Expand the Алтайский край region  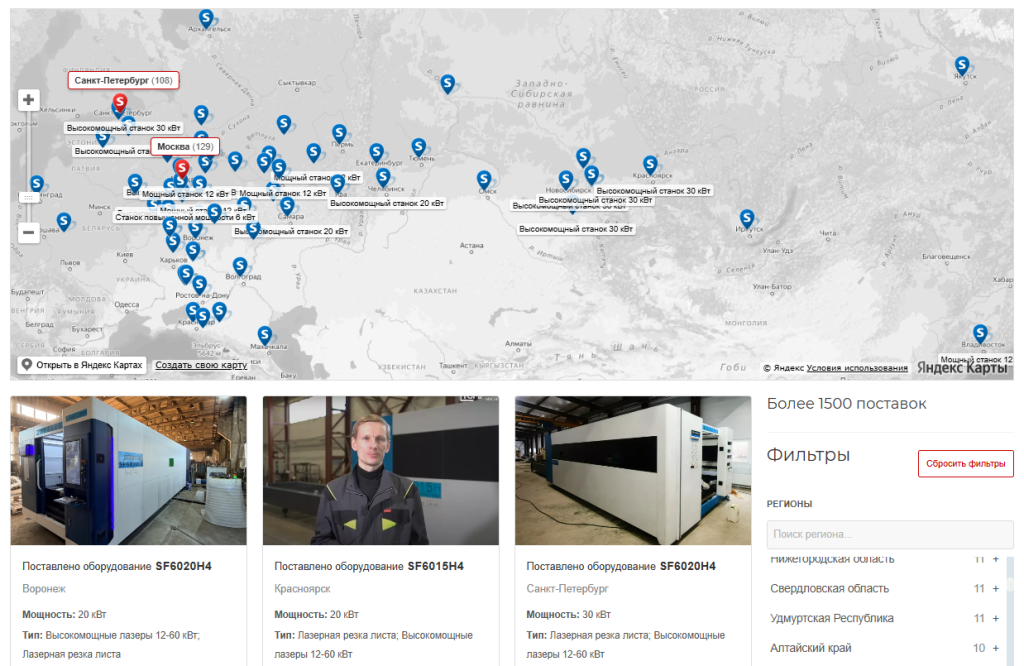click(x=996, y=648)
